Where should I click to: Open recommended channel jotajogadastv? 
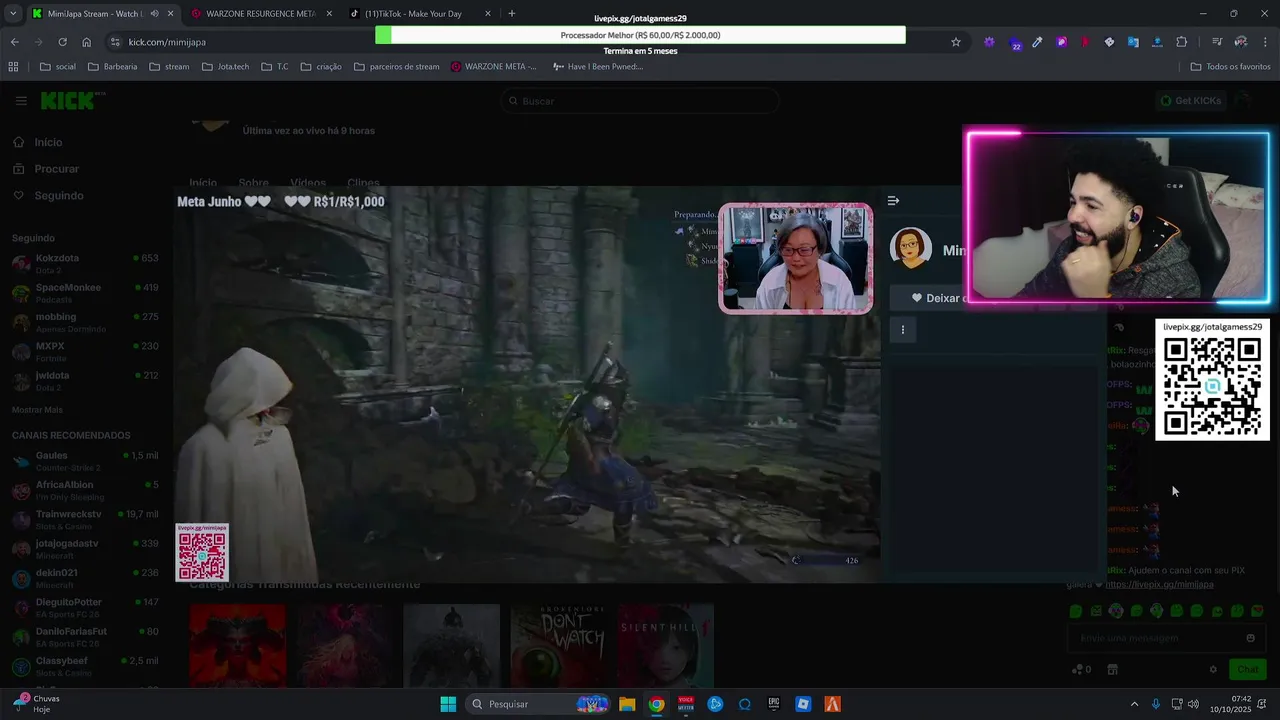pyautogui.click(x=85, y=548)
